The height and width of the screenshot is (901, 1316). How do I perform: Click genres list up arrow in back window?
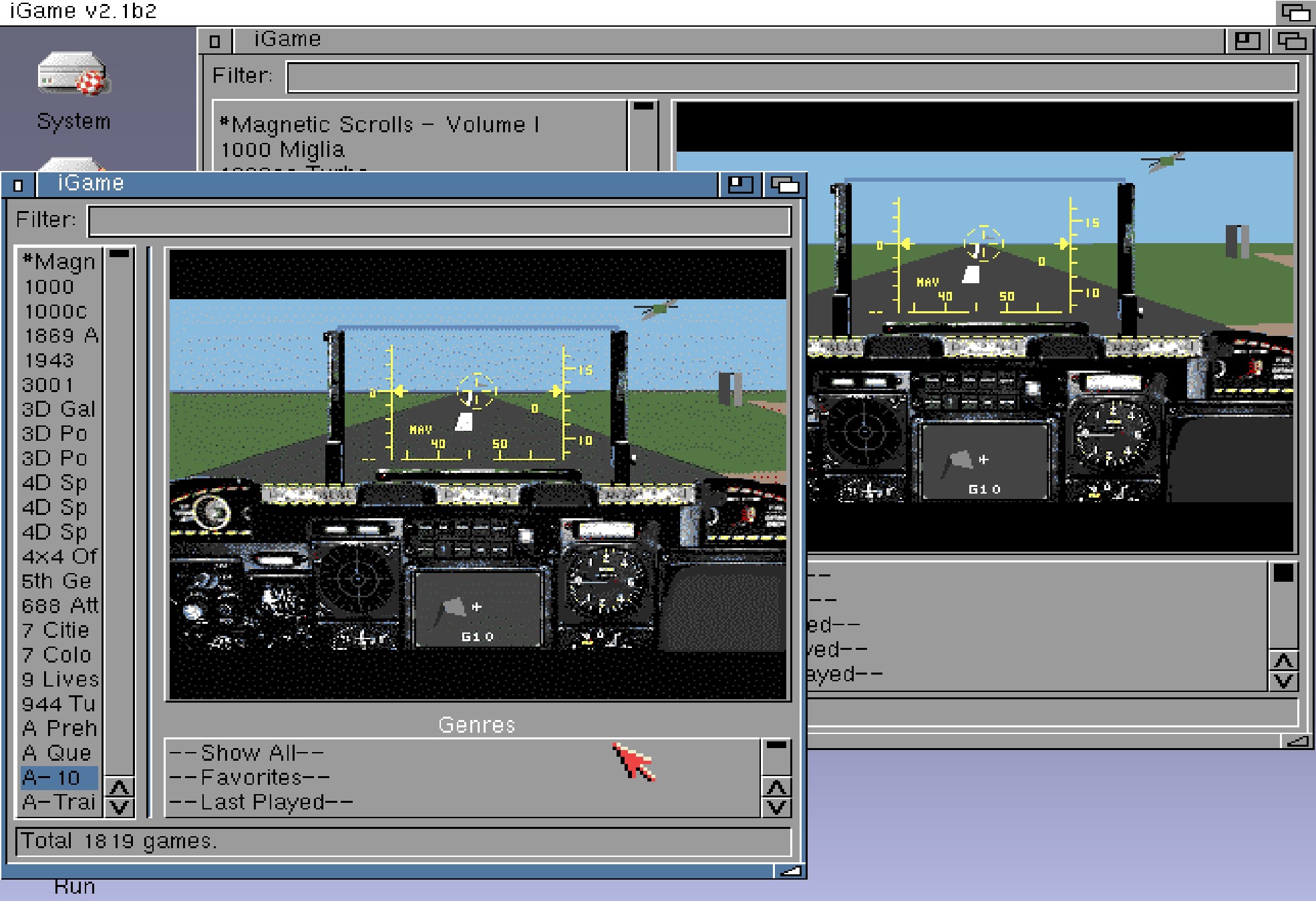(1284, 661)
